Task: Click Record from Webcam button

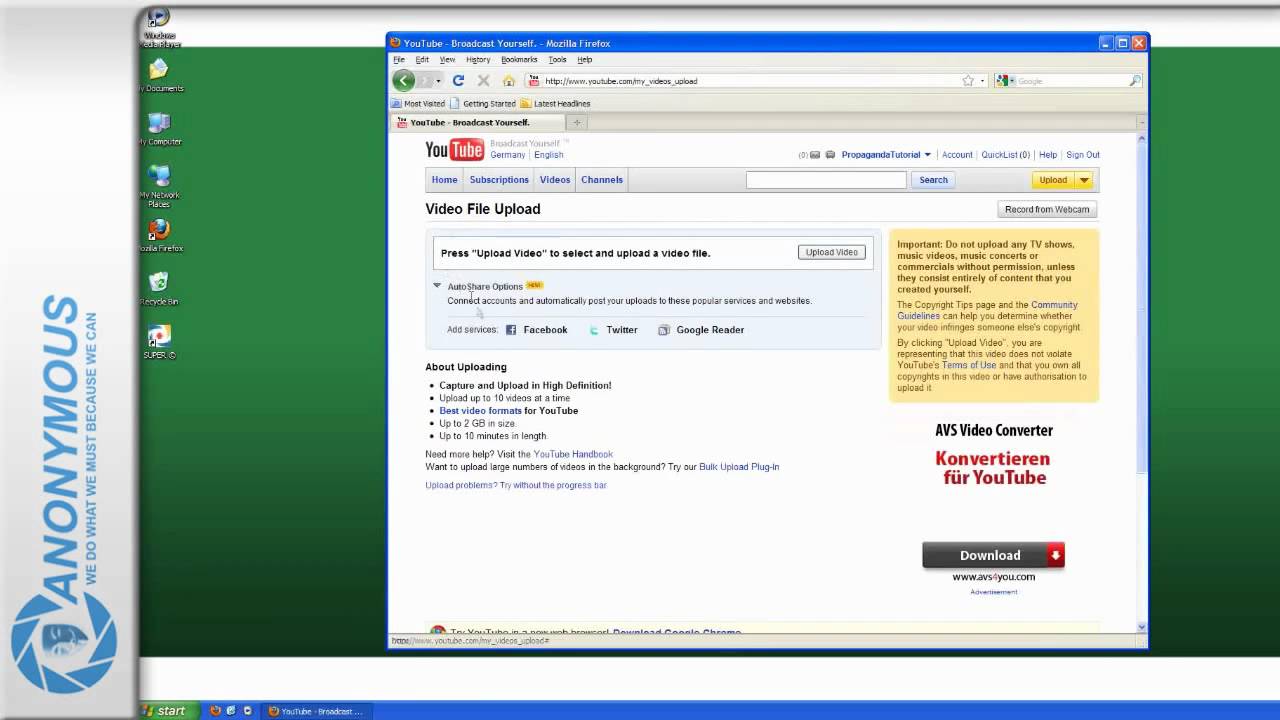Action: point(1047,209)
